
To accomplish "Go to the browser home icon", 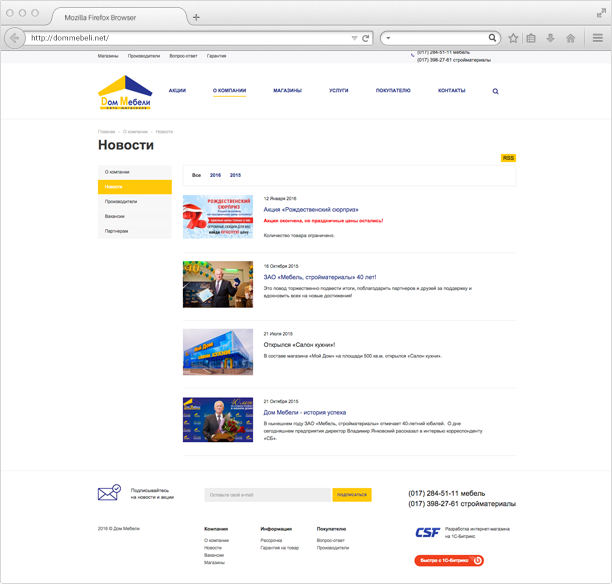I will [x=570, y=38].
